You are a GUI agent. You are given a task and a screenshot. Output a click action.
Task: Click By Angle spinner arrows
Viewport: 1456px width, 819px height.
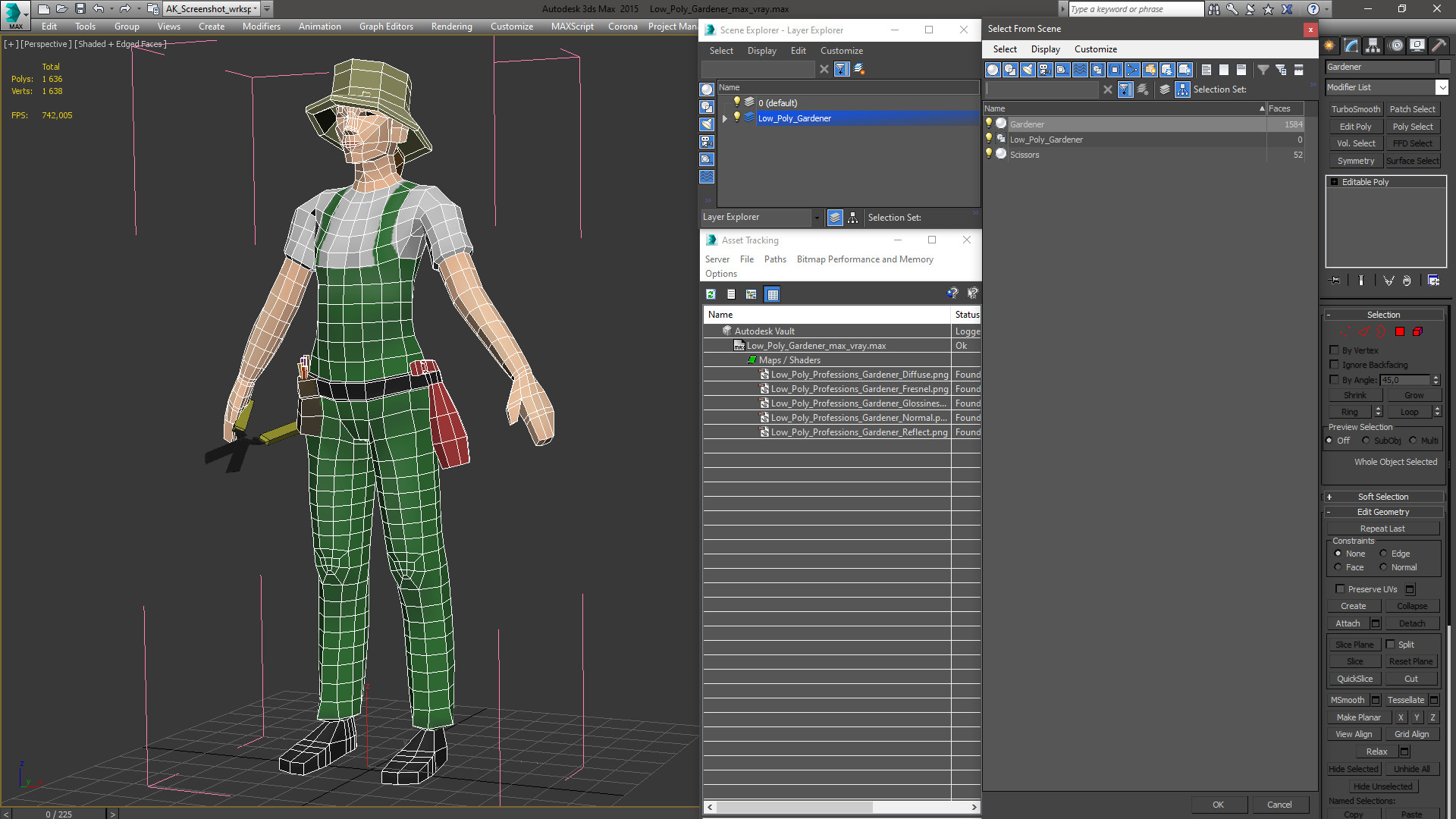[x=1436, y=380]
